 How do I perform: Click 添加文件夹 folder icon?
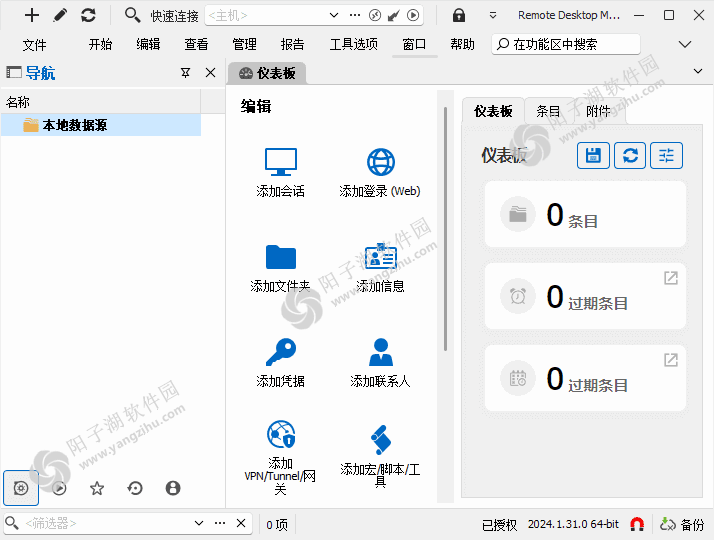[x=281, y=257]
